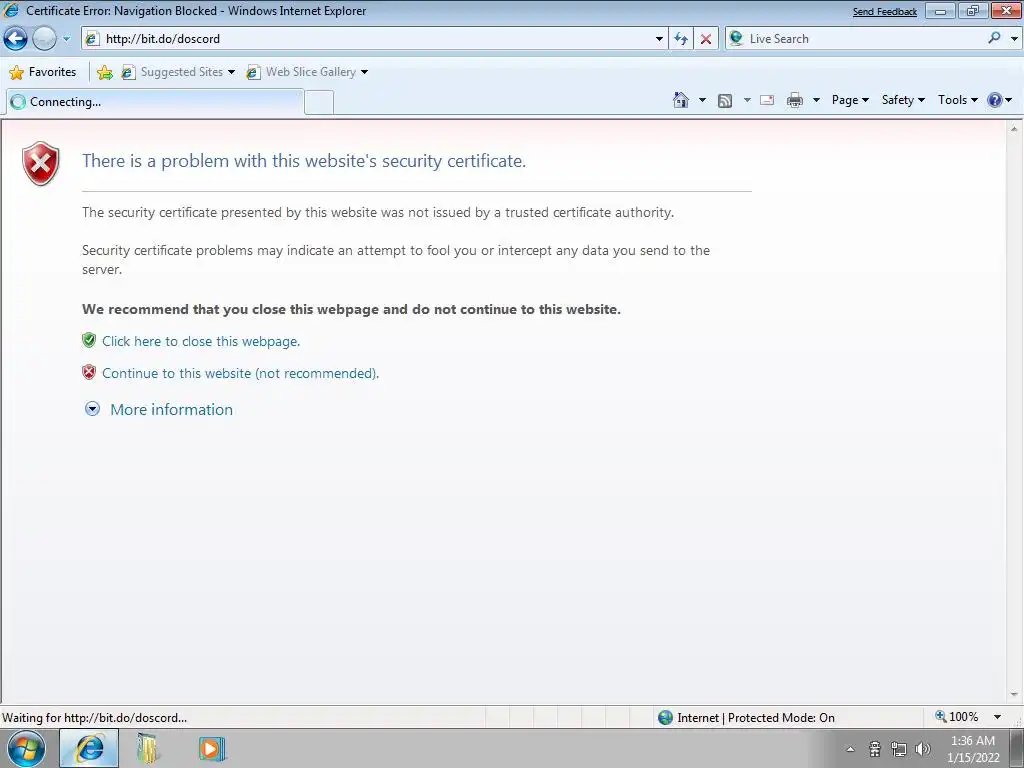Click page icon left of the URL

pyautogui.click(x=93, y=39)
